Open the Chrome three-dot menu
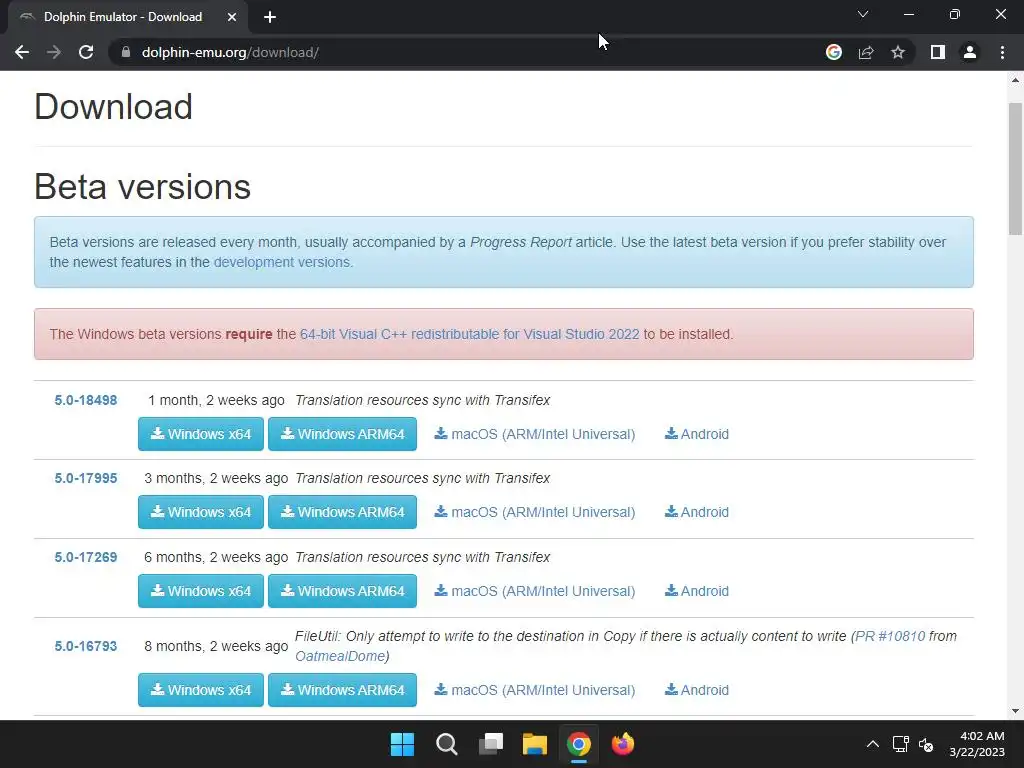Screen dimensions: 1024x768 [x=1002, y=52]
